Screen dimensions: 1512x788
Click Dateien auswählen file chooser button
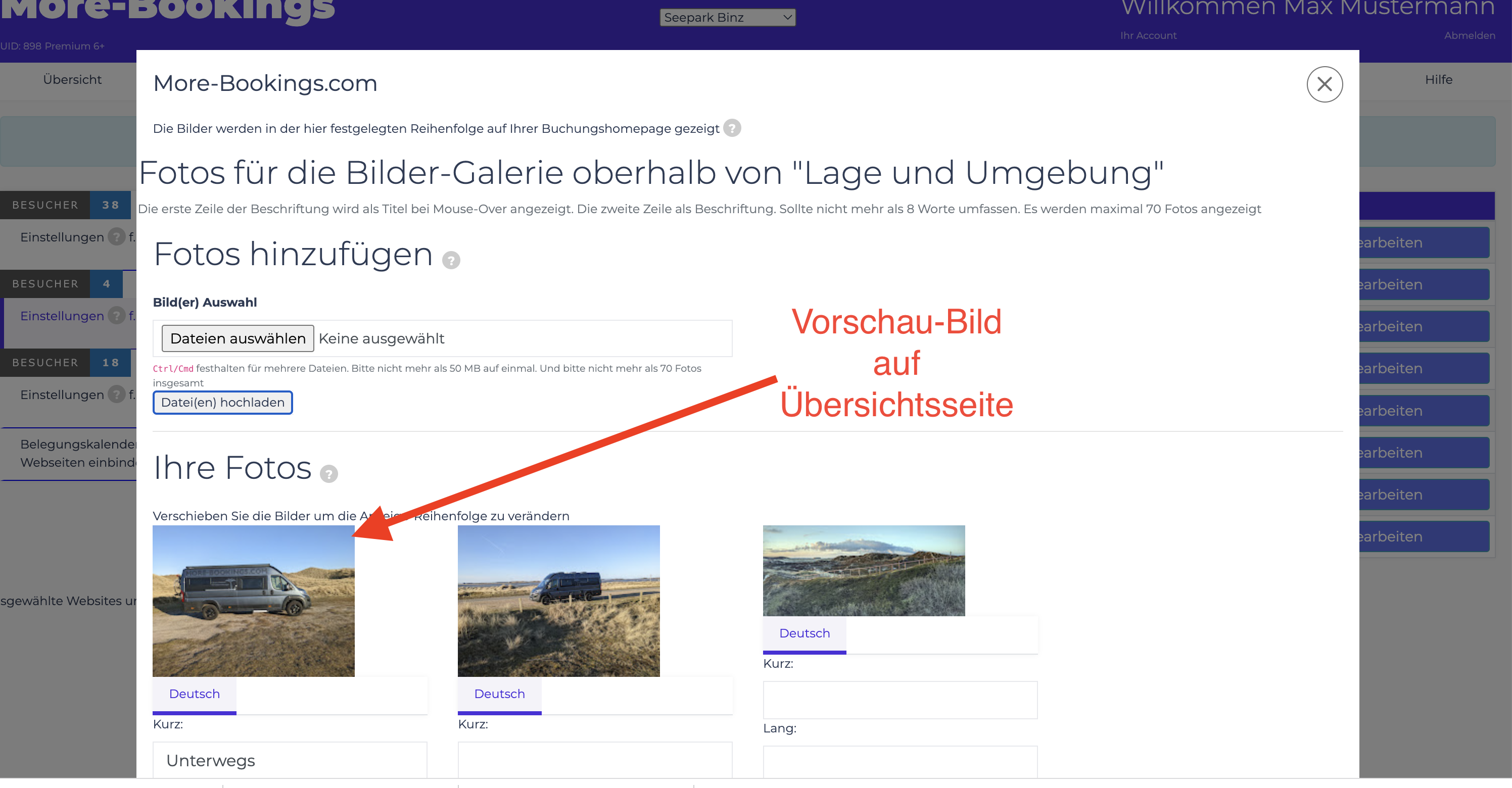(238, 338)
